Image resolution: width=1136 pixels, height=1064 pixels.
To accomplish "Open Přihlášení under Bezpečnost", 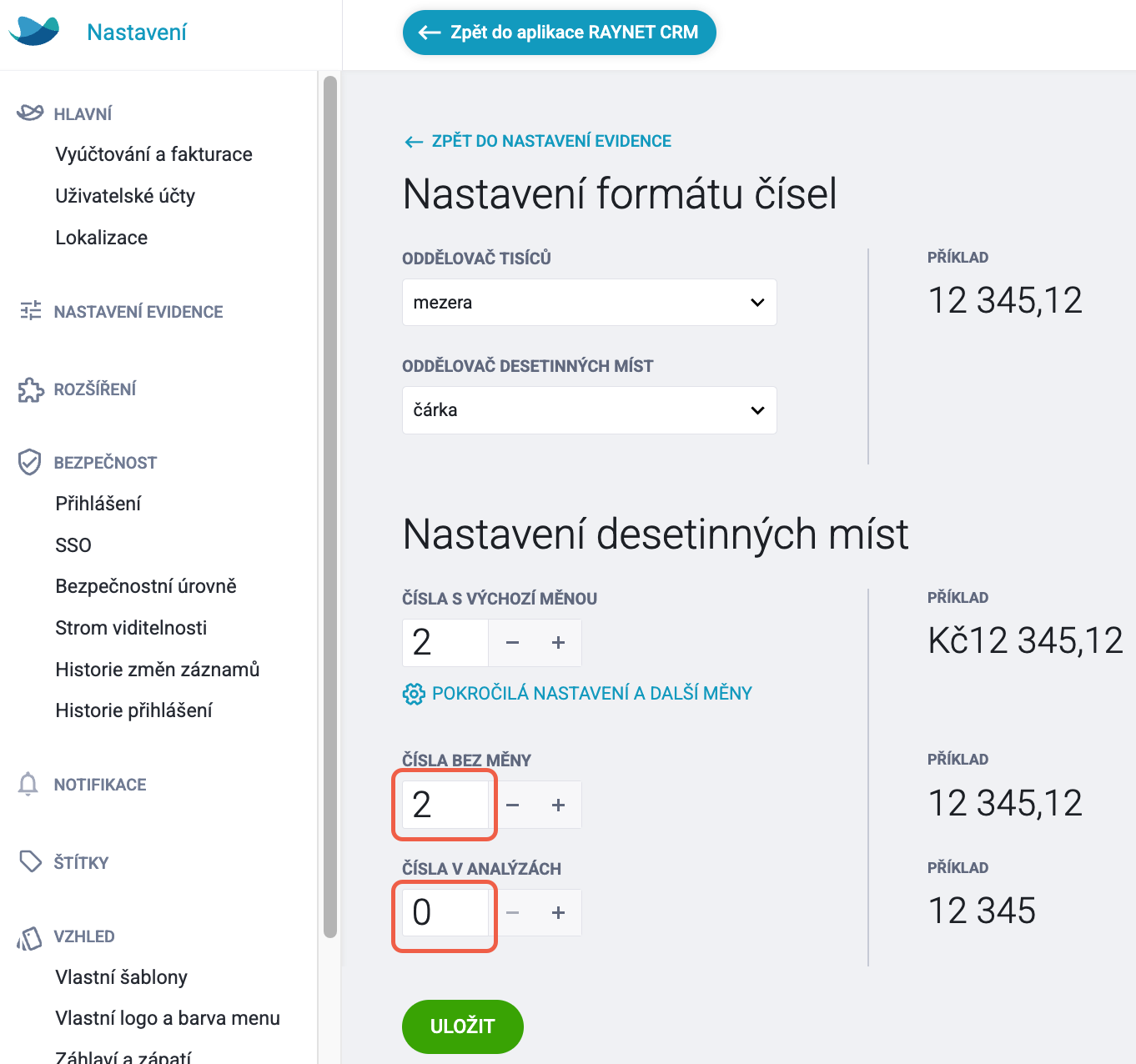I will click(x=98, y=504).
